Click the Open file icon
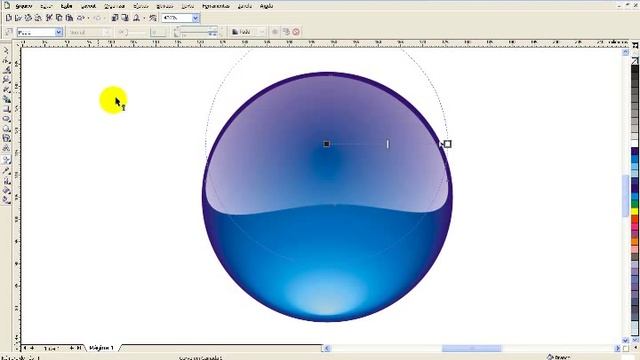Image resolution: width=640 pixels, height=360 pixels. tap(18, 18)
